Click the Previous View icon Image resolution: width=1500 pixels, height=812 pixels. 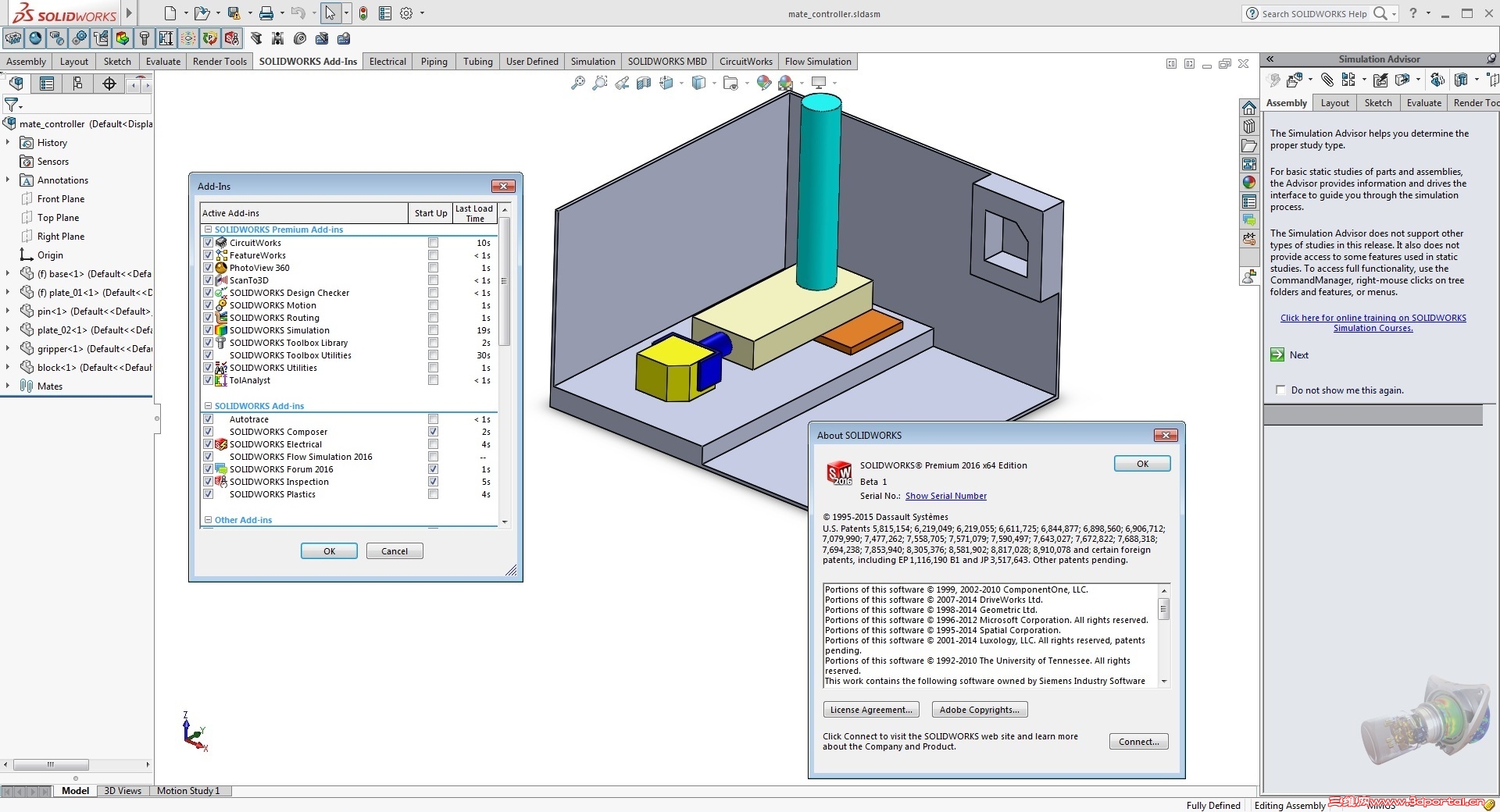click(622, 83)
